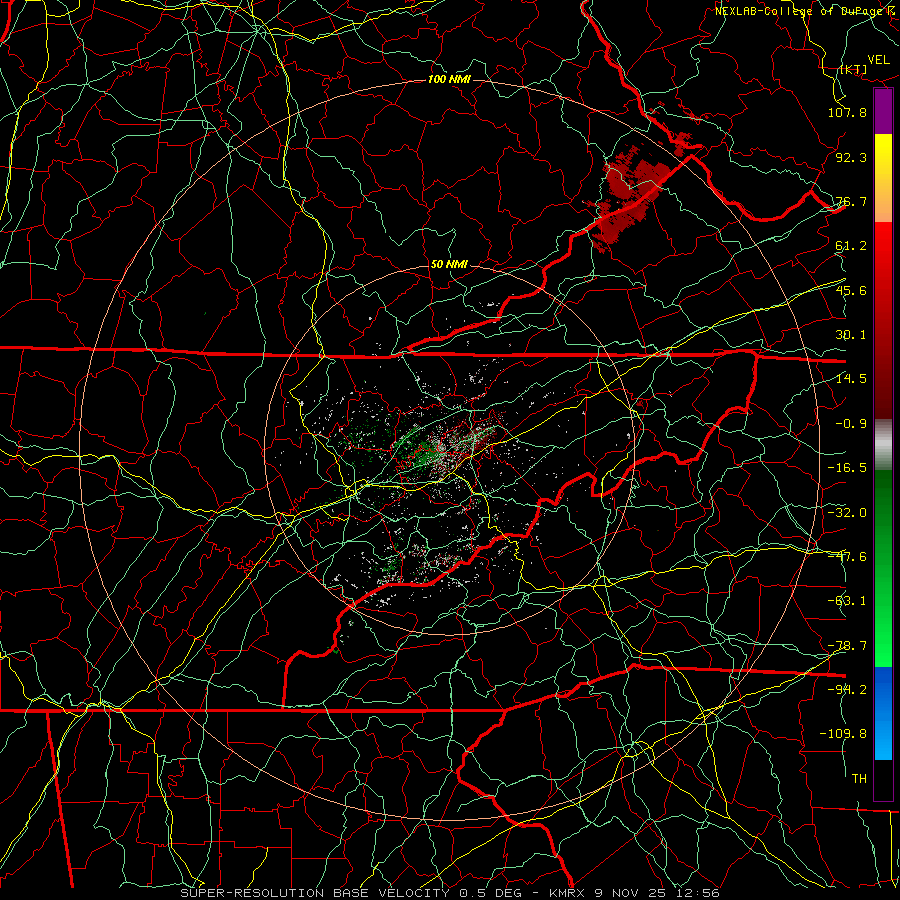This screenshot has width=900, height=900.
Task: Click the 61.2 value on the velocity scale
Action: coord(851,246)
